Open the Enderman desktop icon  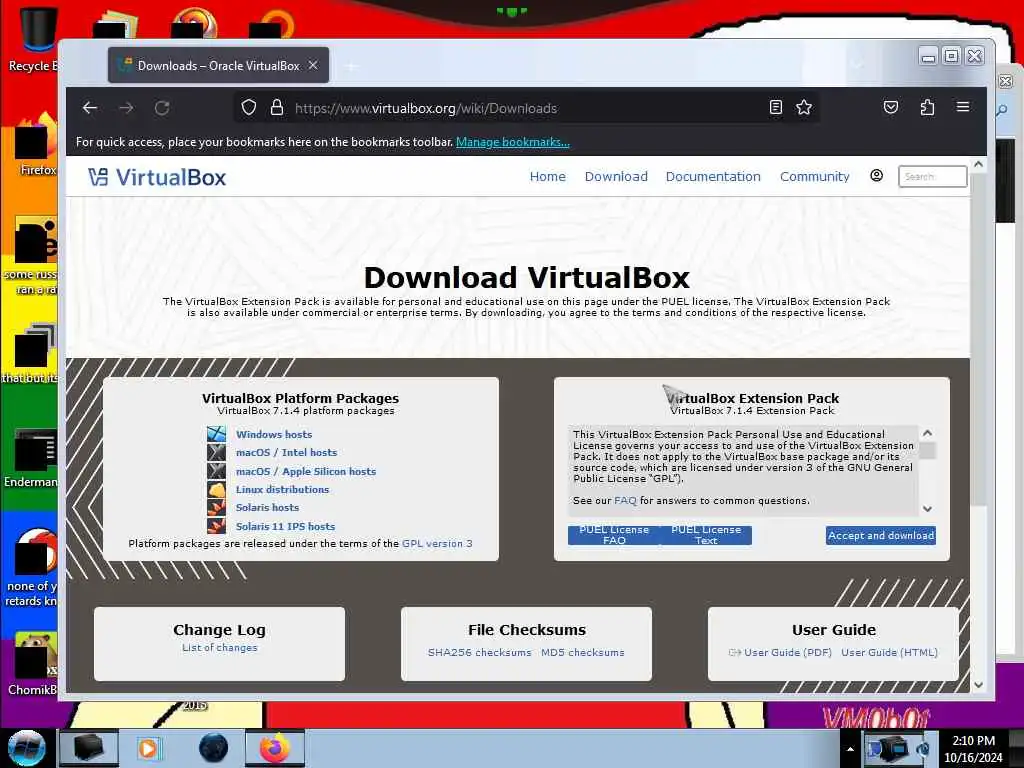pos(31,457)
